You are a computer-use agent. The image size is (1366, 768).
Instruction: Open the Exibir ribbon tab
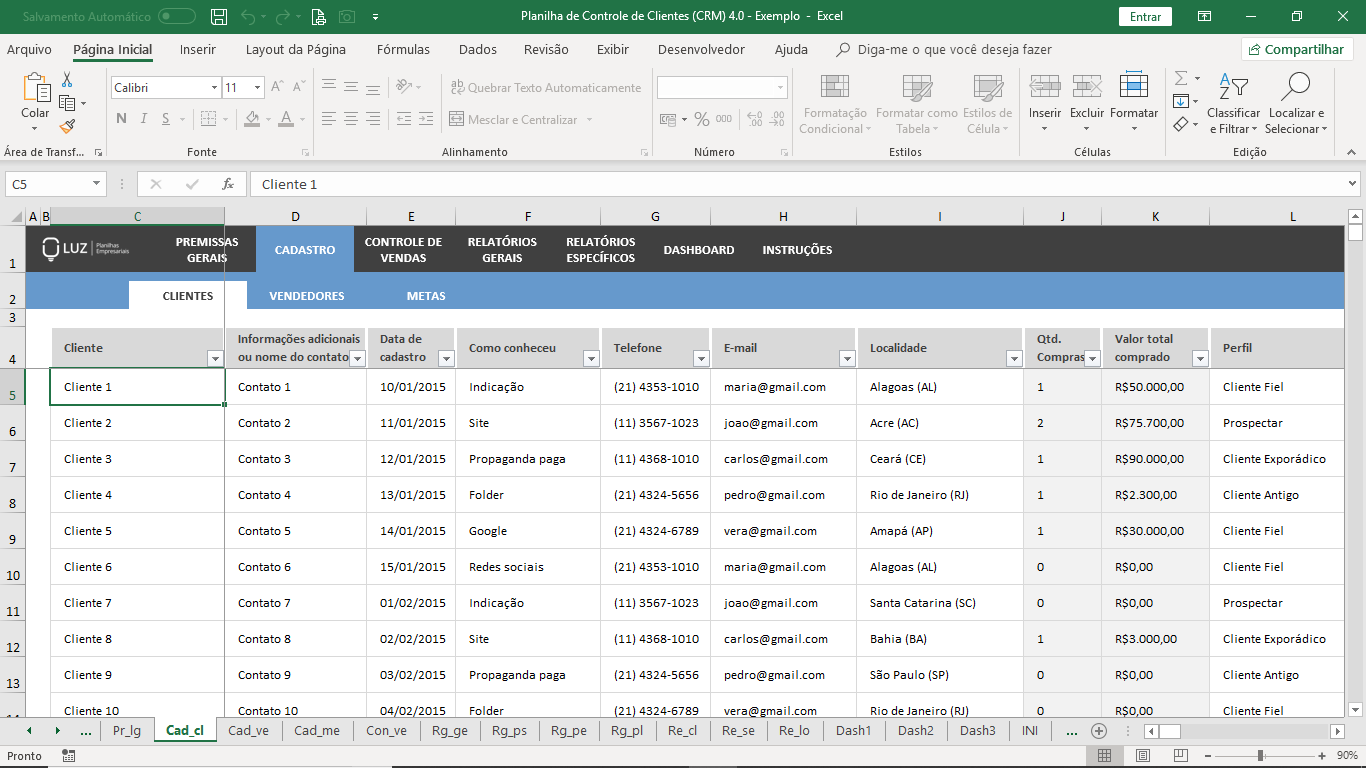(613, 49)
